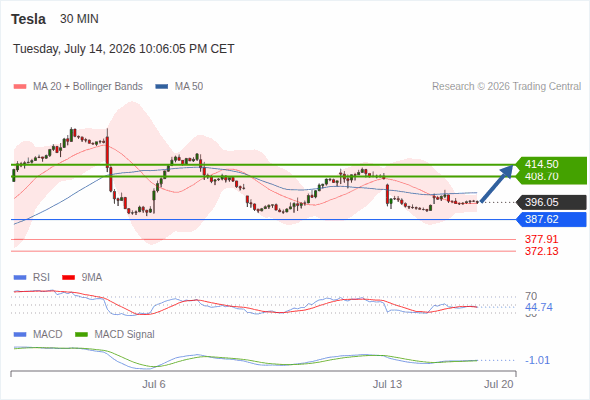Viewport: 590px width, 400px height.
Task: Click the RSI 70 level label
Action: pos(531,296)
